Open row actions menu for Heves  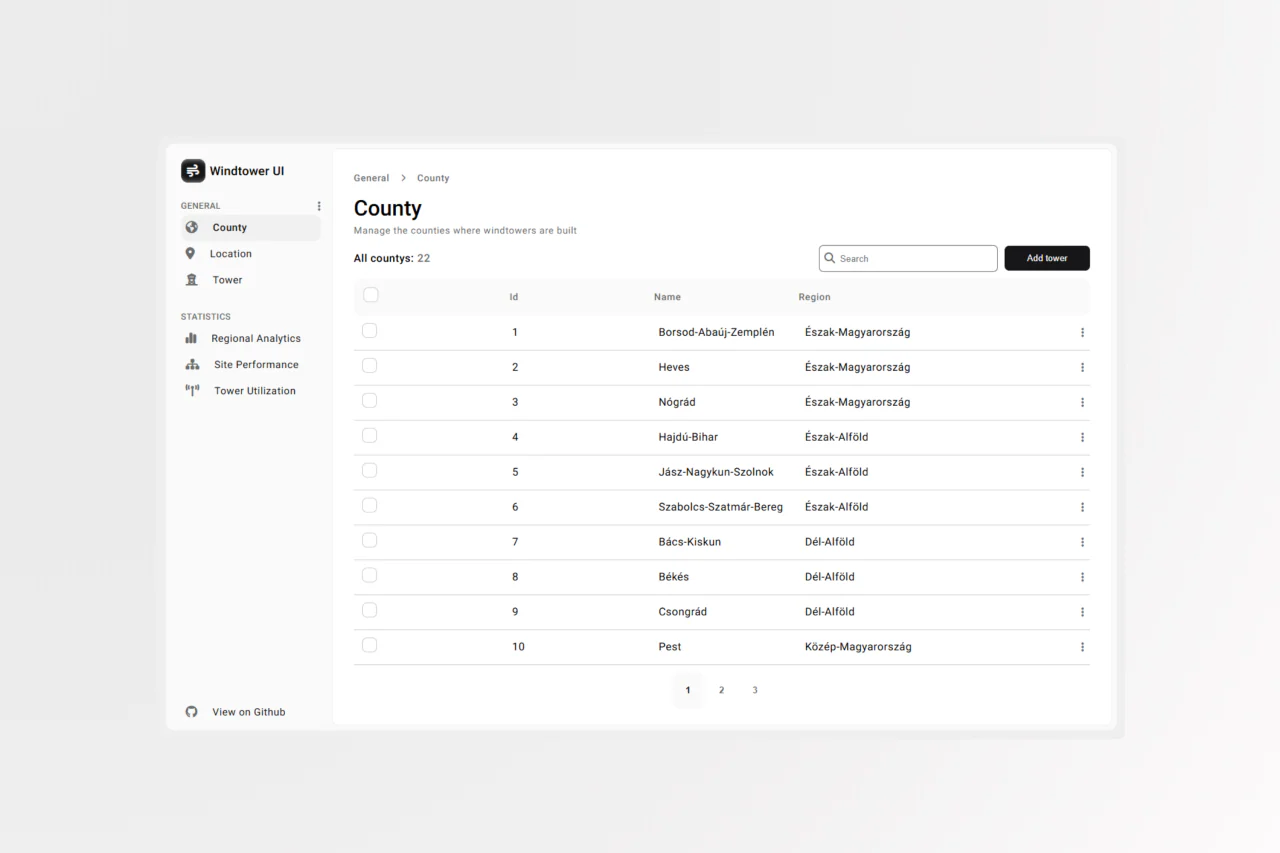[x=1082, y=367]
